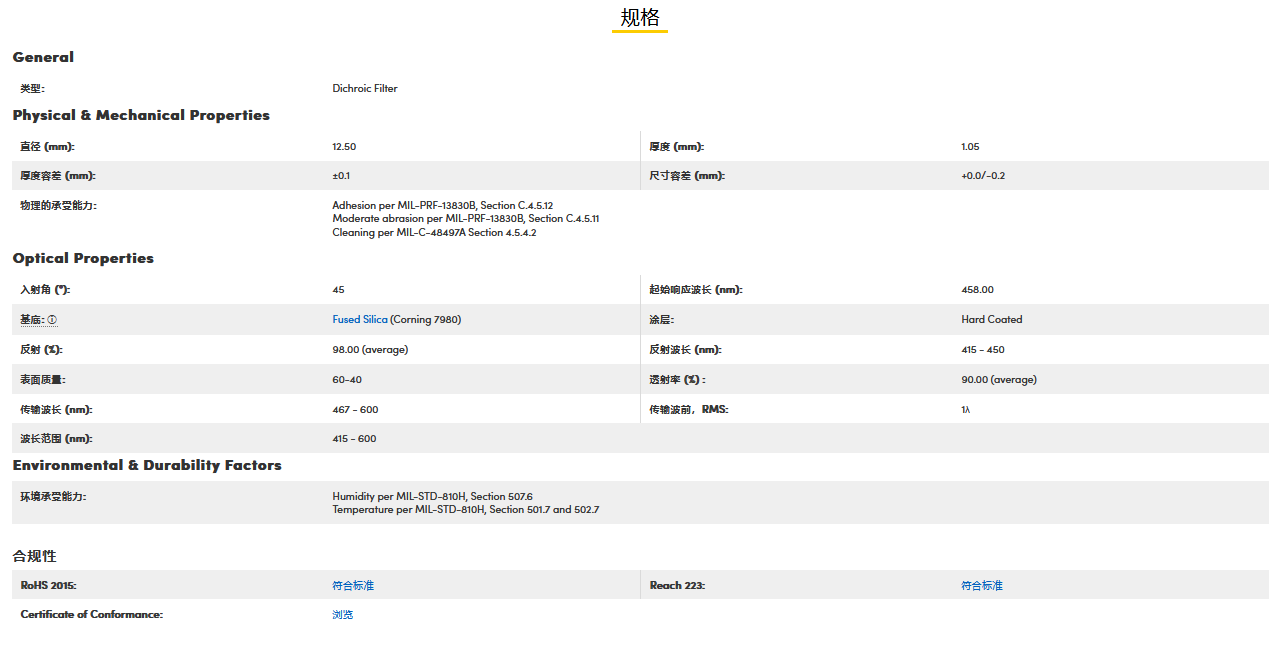Click the 60-40 表面质量 value
Viewport: 1269px width, 652px height.
point(346,380)
